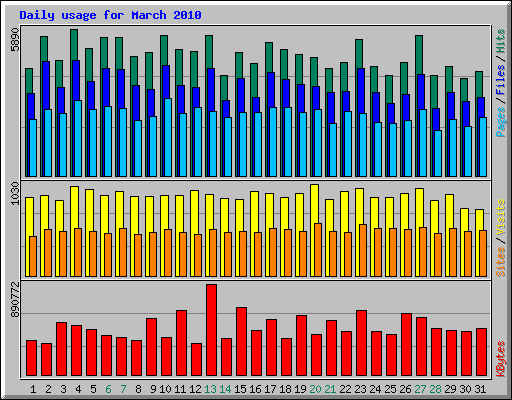Click day 23 on the date axis
This screenshot has width=512, height=400.
point(360,389)
